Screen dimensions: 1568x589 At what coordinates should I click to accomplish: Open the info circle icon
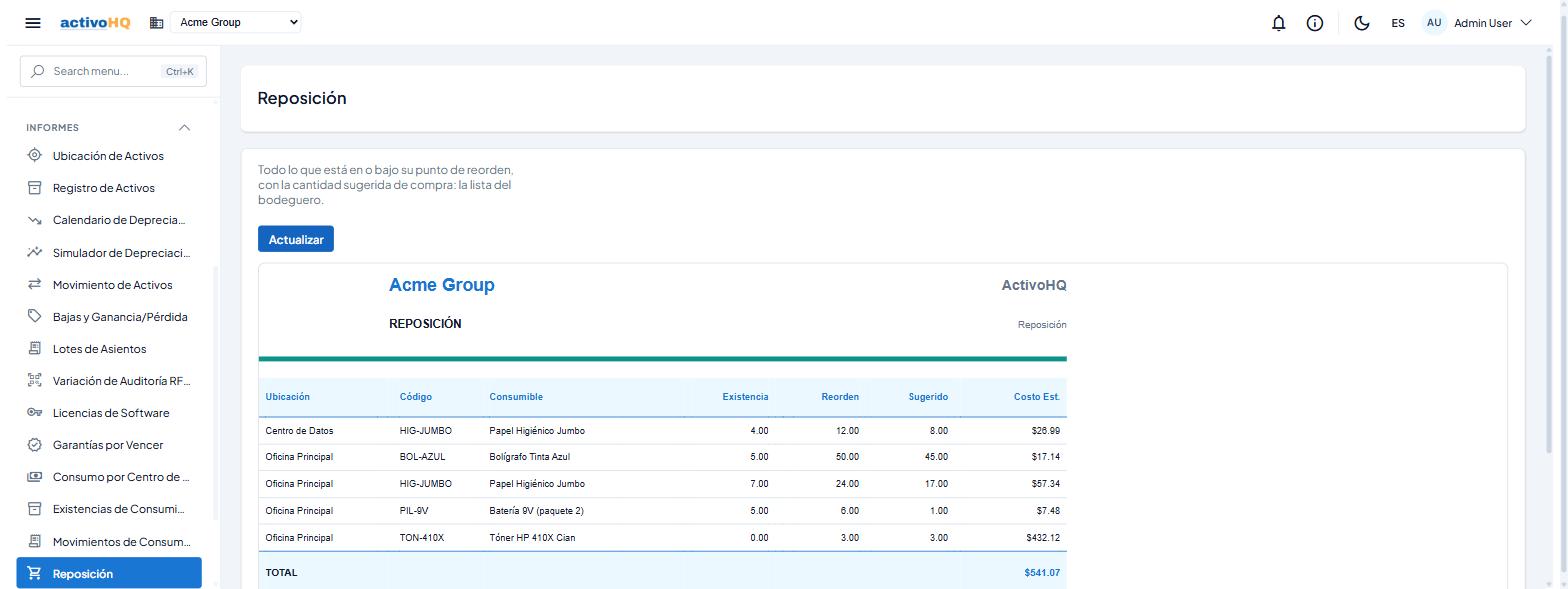coord(1315,23)
